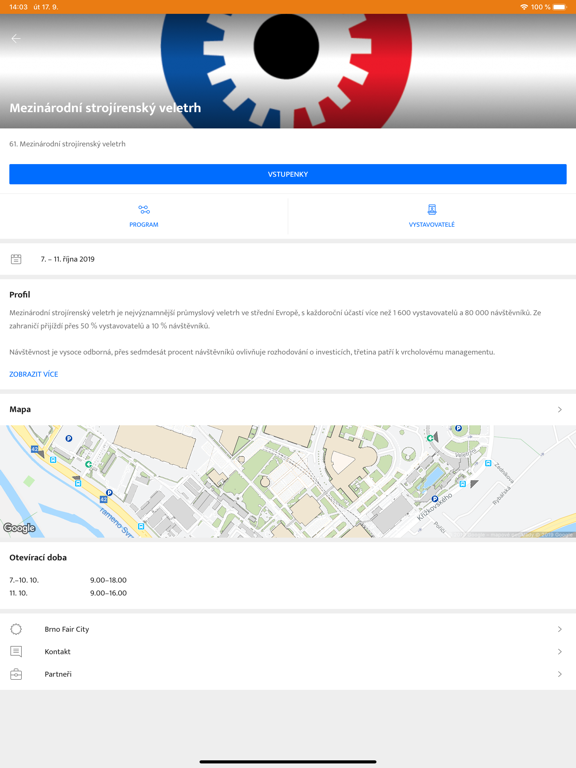Tap the back arrow icon

pyautogui.click(x=16, y=38)
